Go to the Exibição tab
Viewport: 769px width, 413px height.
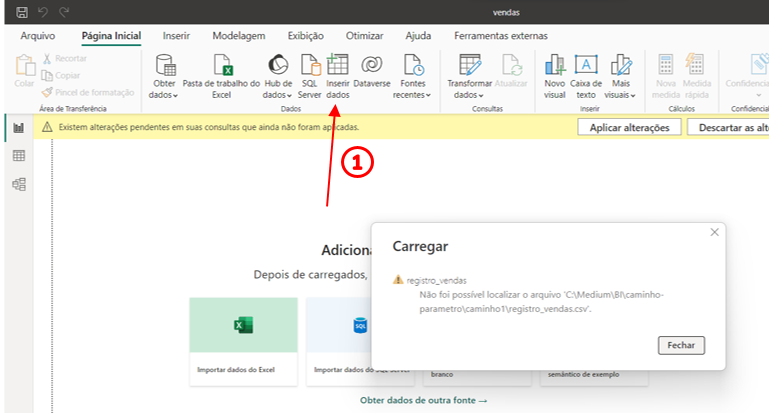click(x=306, y=36)
